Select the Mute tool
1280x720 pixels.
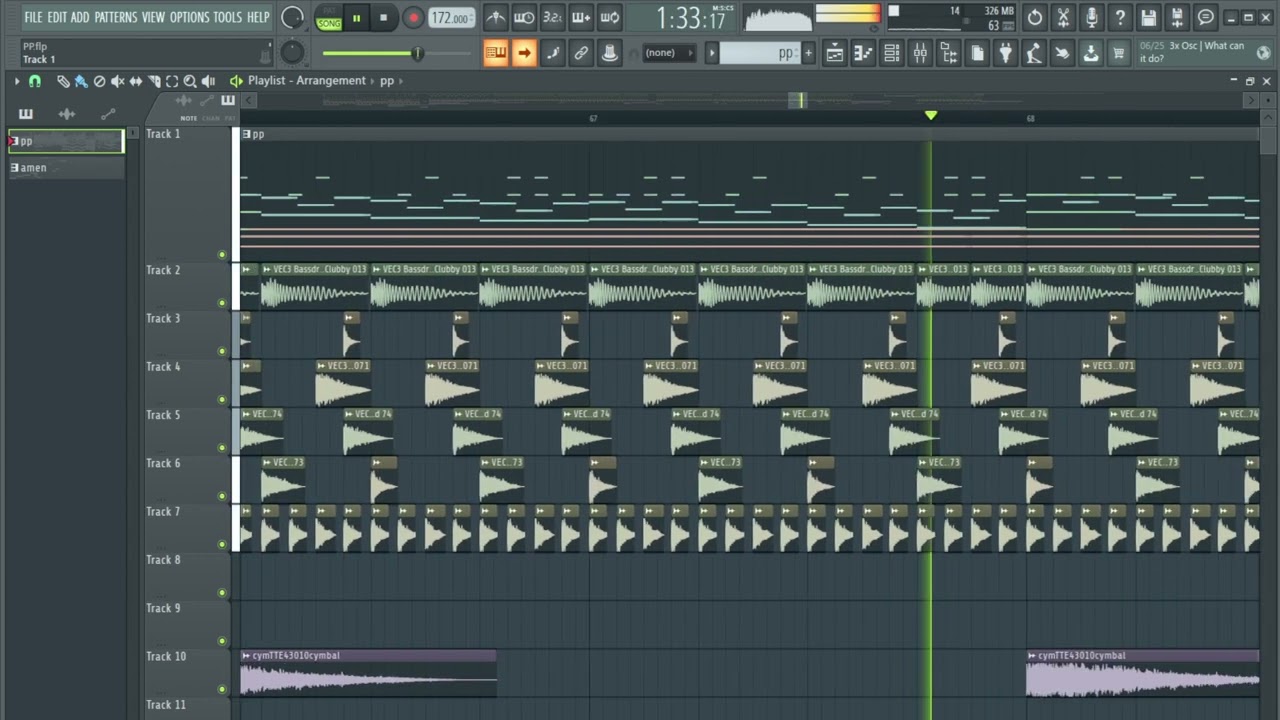[117, 81]
